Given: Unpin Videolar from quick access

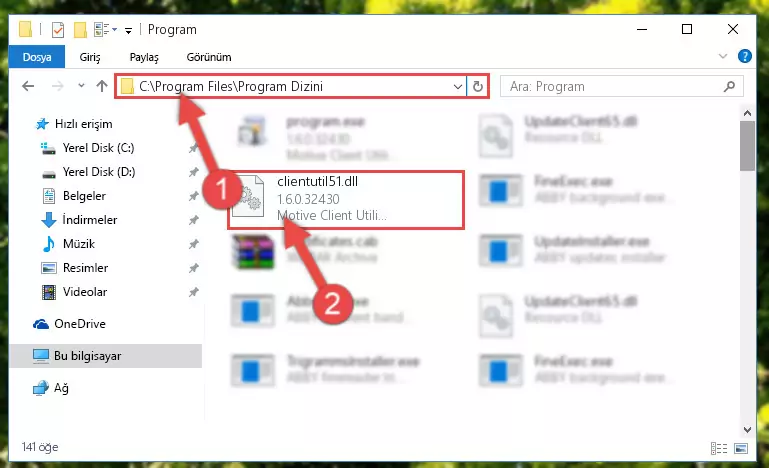Looking at the screenshot, I should (194, 292).
